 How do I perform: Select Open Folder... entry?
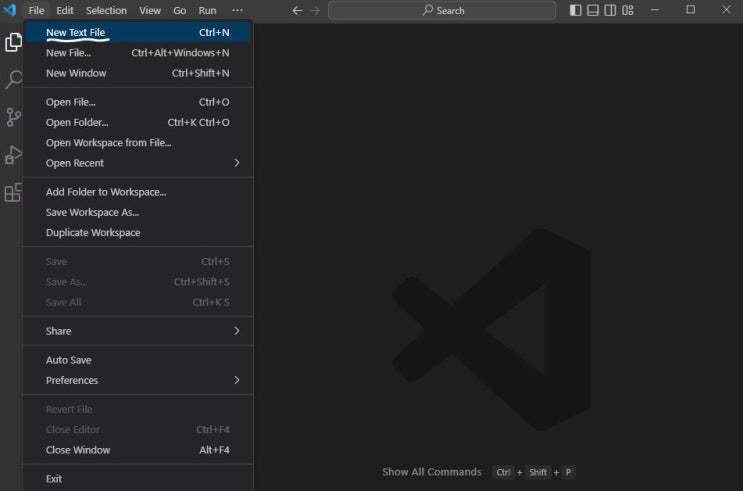pyautogui.click(x=138, y=122)
